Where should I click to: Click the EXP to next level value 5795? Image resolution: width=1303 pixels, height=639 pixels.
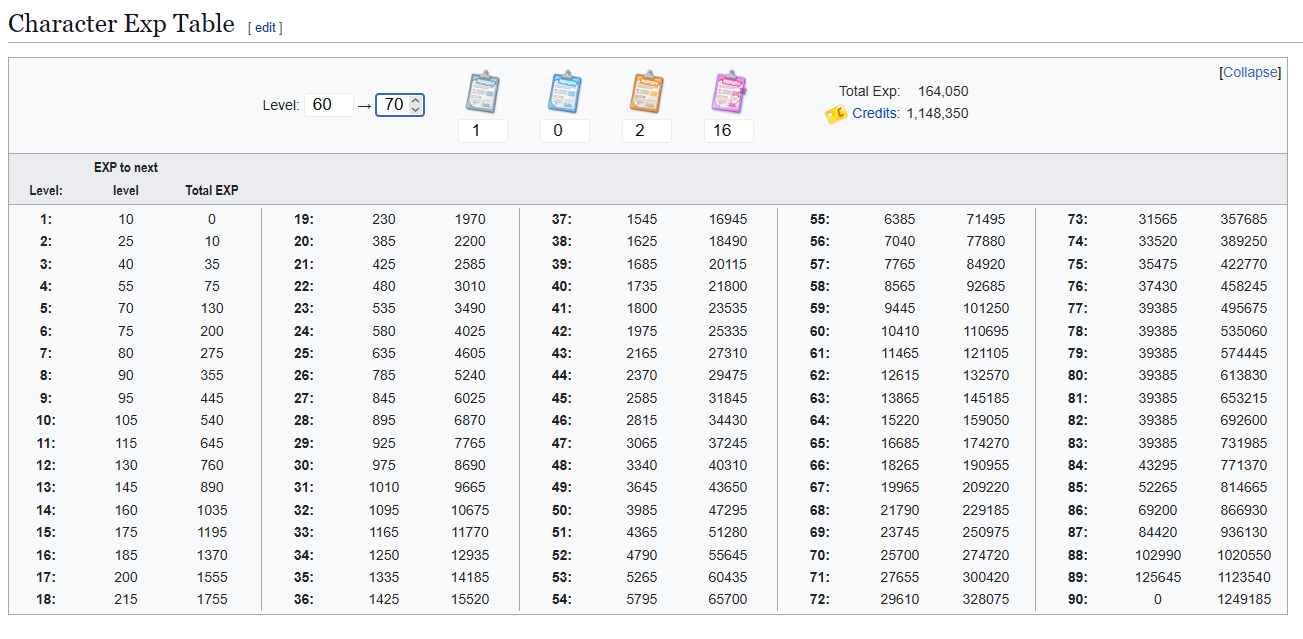coord(642,600)
